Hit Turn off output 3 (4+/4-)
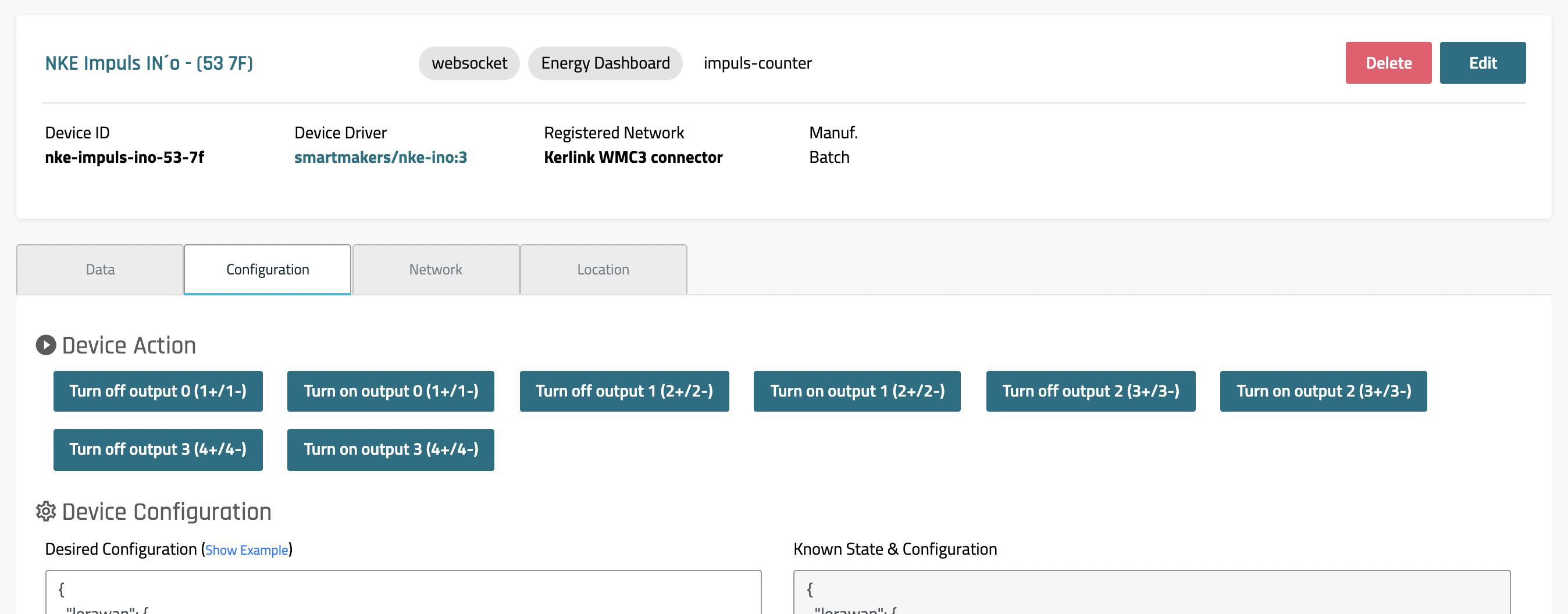1568x614 pixels. pyautogui.click(x=158, y=449)
